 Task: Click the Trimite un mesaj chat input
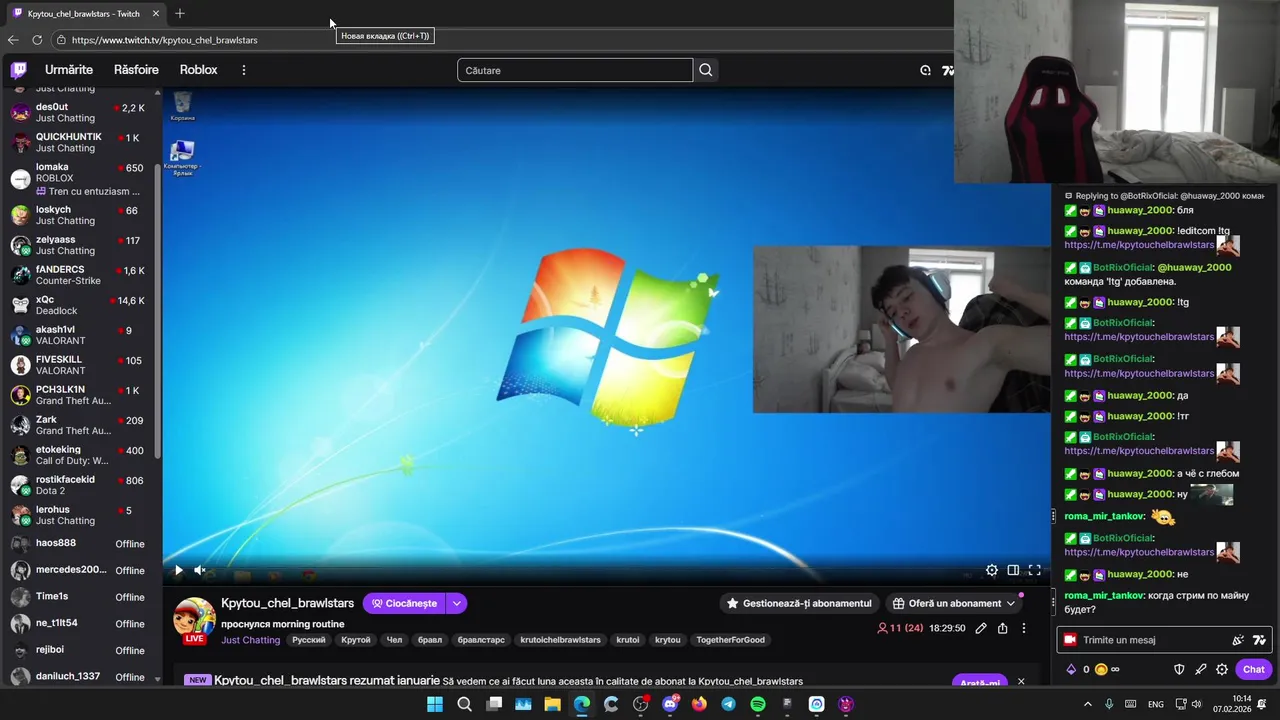tap(1150, 640)
